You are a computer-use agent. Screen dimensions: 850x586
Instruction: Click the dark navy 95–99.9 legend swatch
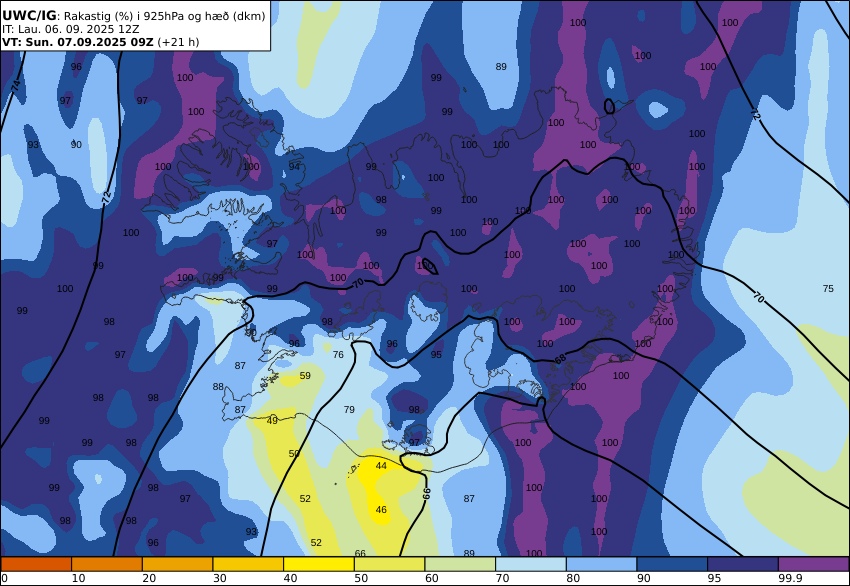(x=743, y=564)
